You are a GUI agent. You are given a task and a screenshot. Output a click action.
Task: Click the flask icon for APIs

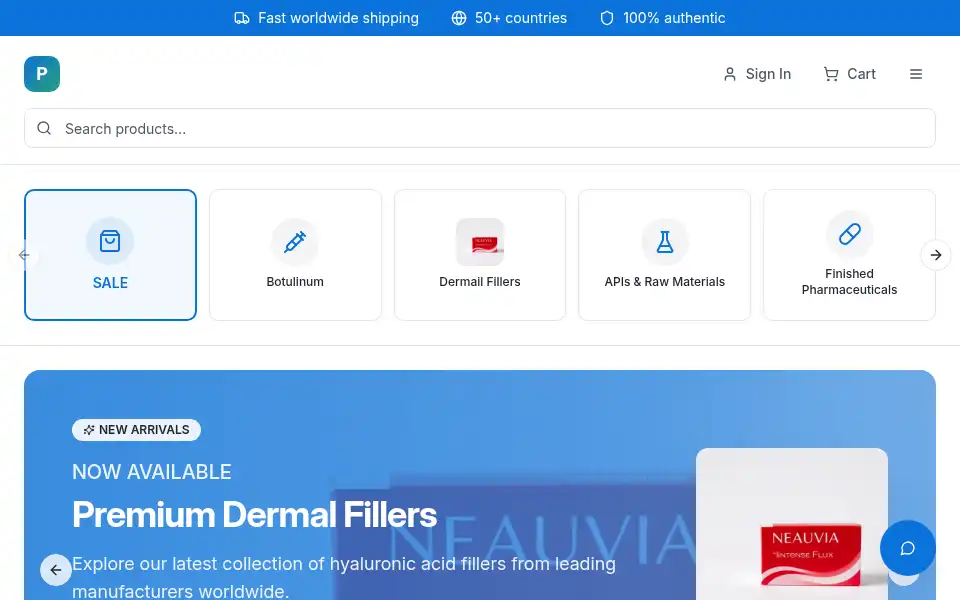(665, 242)
